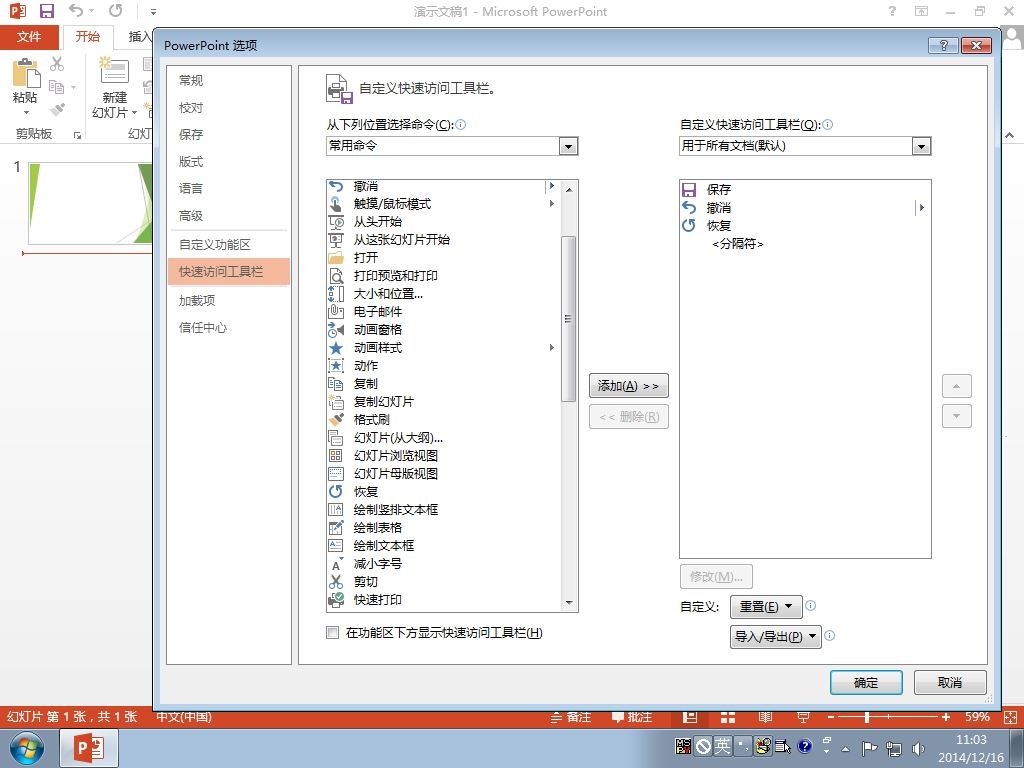
Task: Select the 从头开始 slideshow icon
Action: coord(336,222)
